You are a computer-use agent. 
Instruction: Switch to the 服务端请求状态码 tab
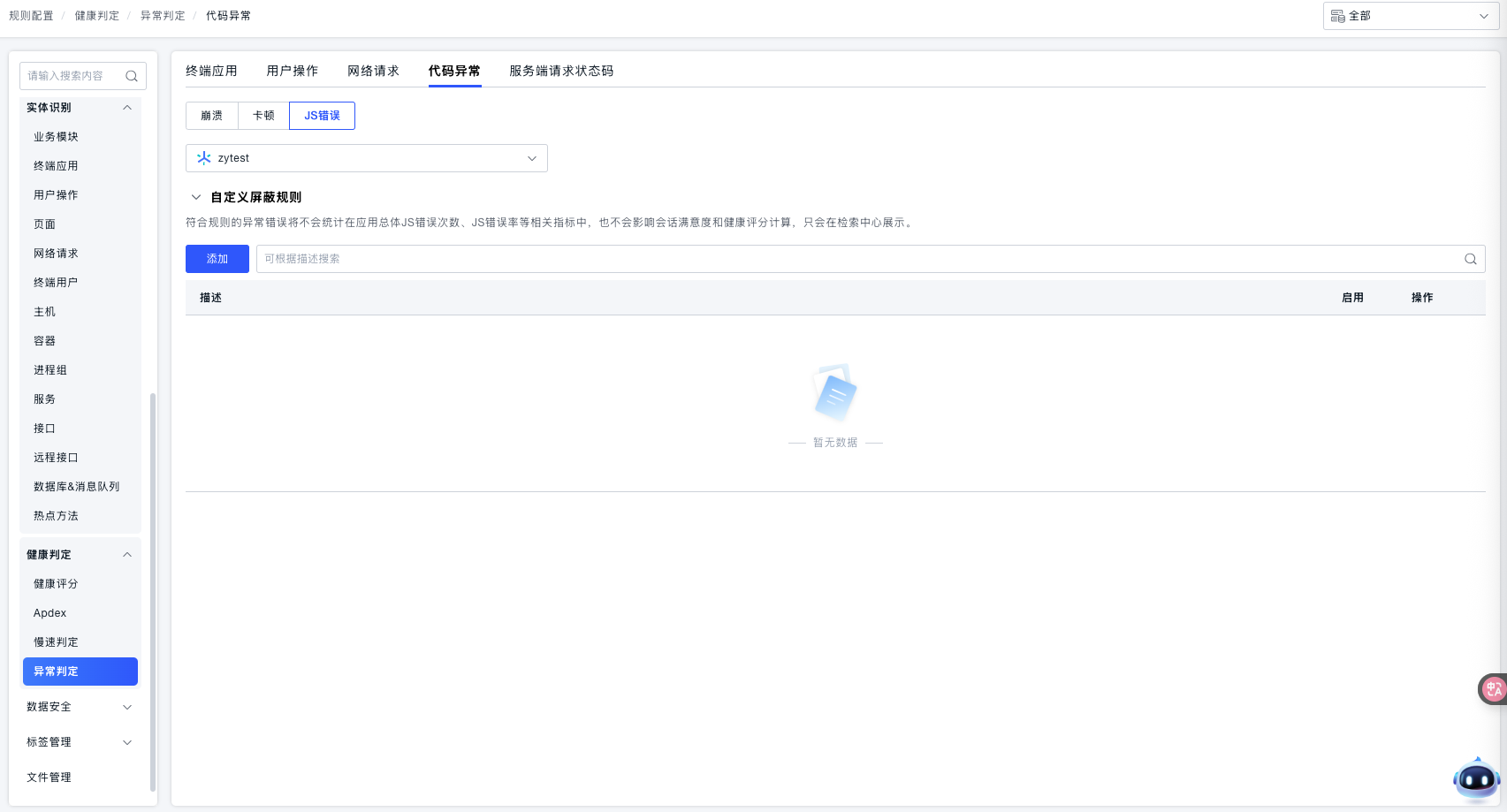click(x=560, y=71)
